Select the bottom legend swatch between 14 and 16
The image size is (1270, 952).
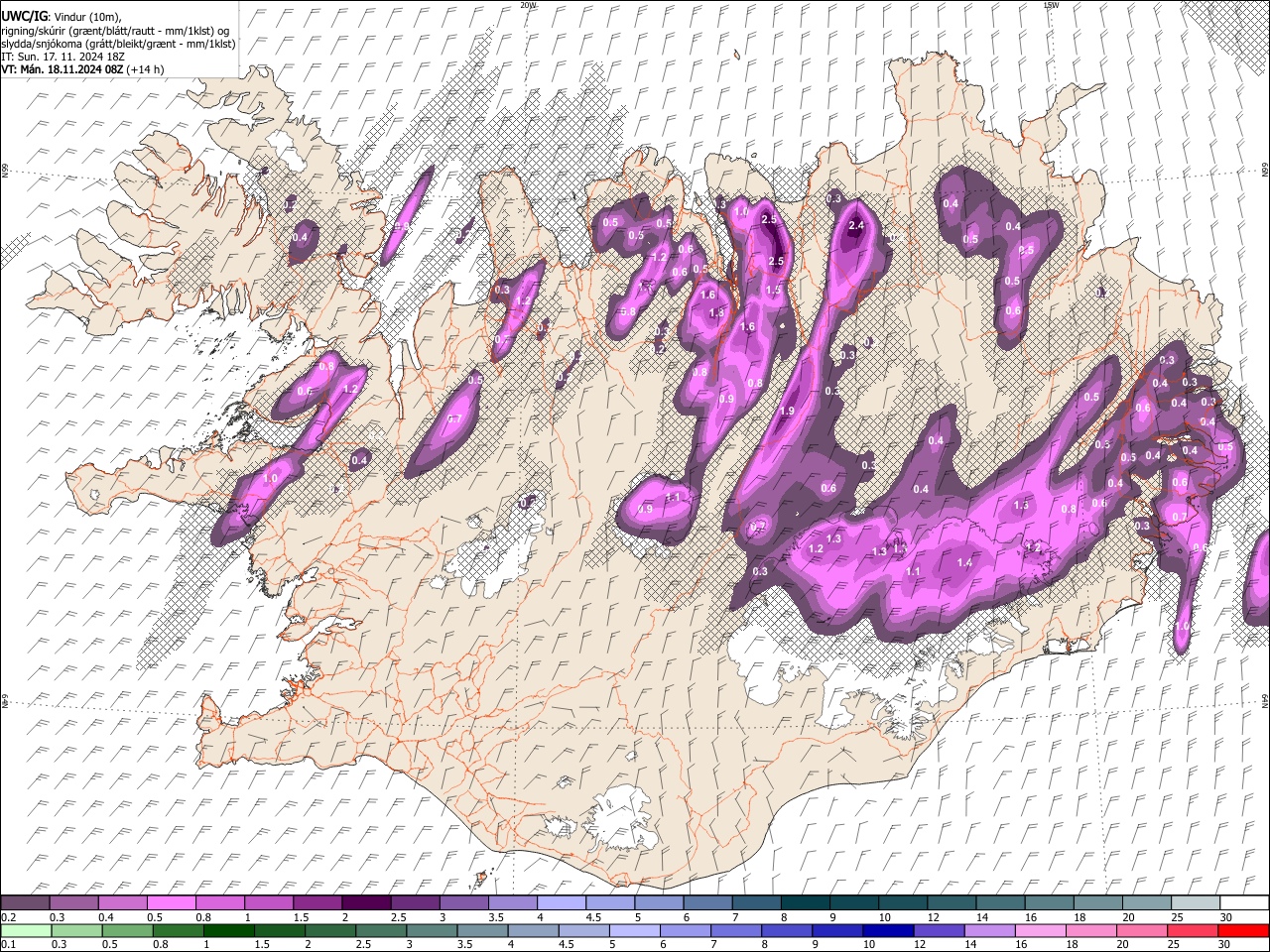coord(988,930)
